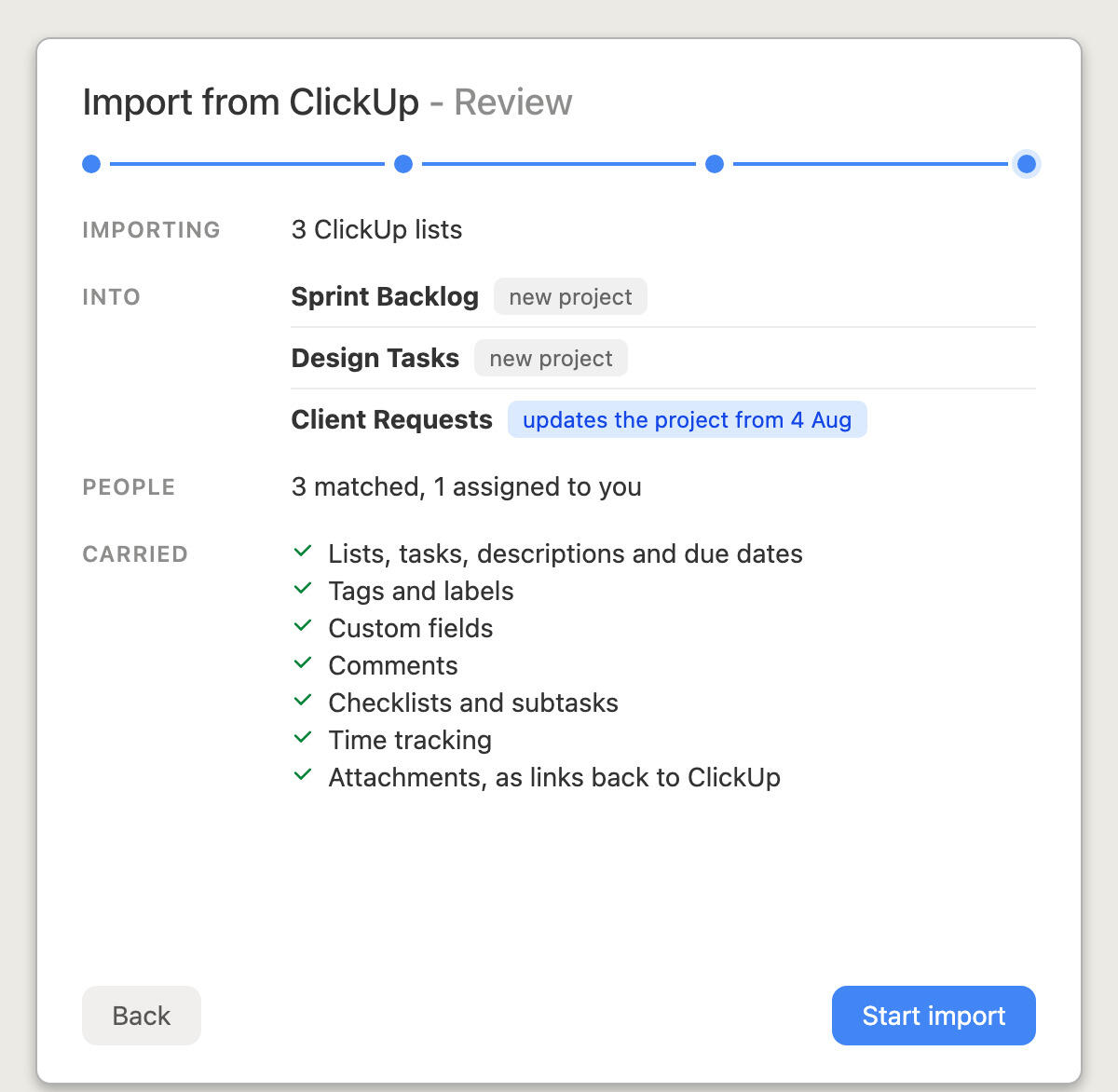Click the Client Requests project name

click(x=391, y=419)
